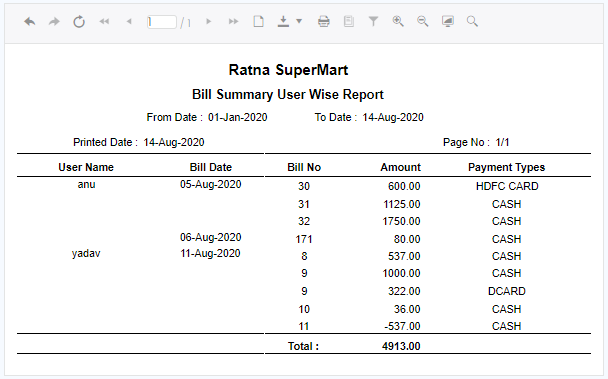Viewport: 608px width, 379px height.
Task: Click the Bill No column header
Action: point(304,167)
